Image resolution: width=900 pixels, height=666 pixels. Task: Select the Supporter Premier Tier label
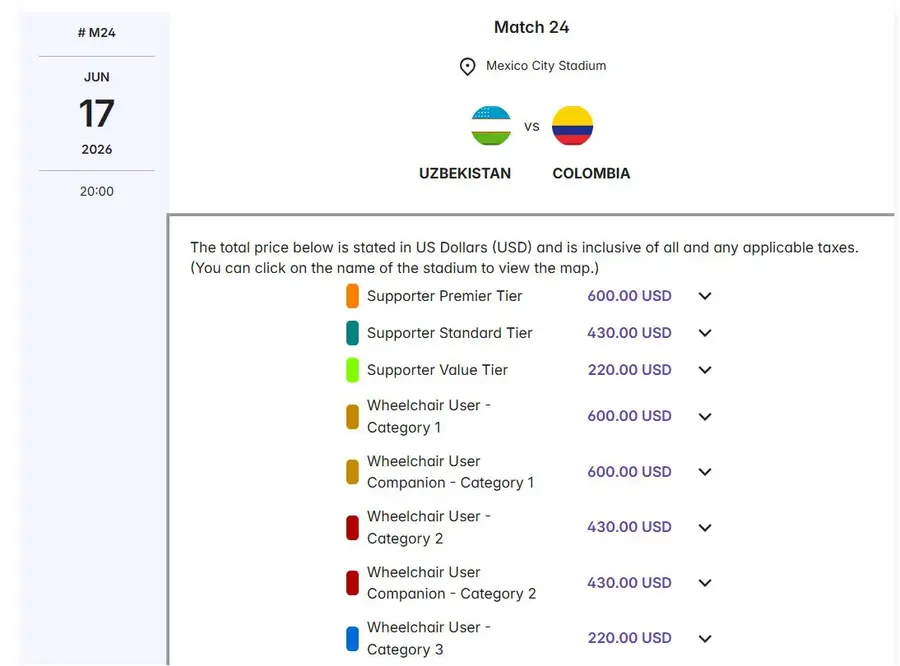pyautogui.click(x=444, y=296)
